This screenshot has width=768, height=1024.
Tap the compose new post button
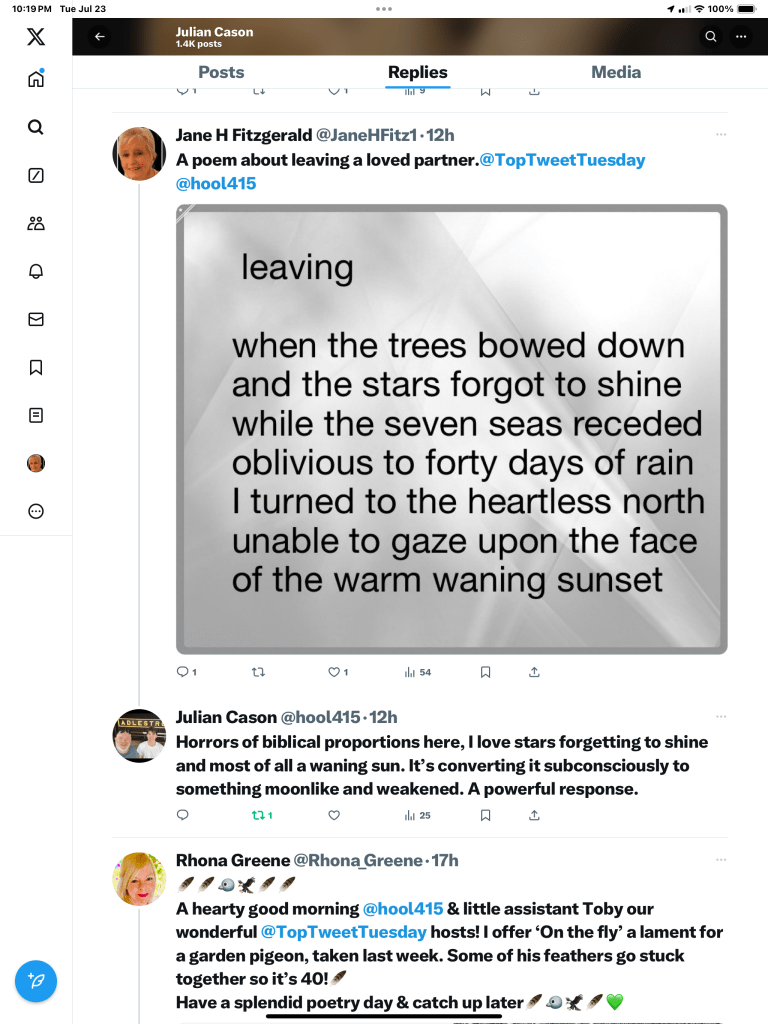point(36,981)
